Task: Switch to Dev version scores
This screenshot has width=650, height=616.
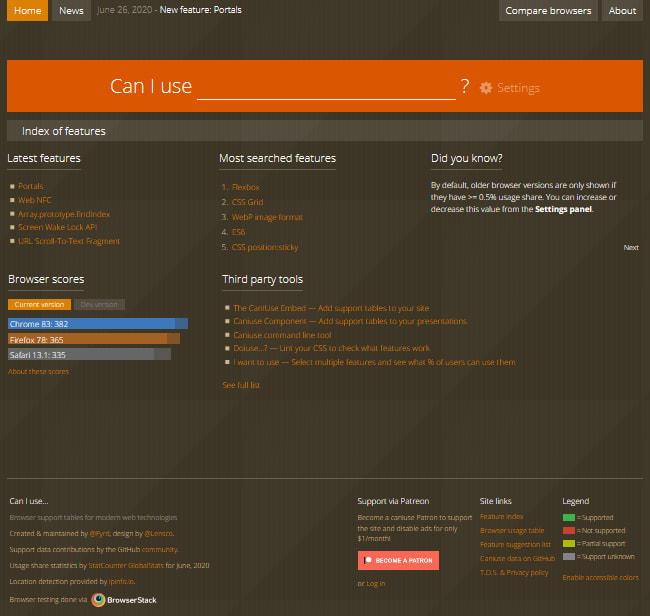Action: tap(99, 304)
